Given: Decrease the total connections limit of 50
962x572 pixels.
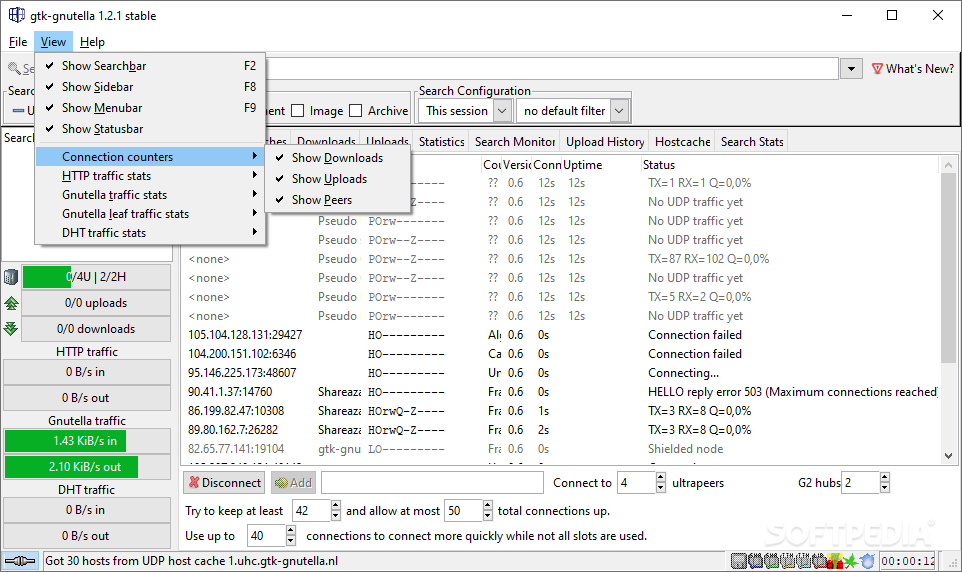Looking at the screenshot, I should point(487,516).
